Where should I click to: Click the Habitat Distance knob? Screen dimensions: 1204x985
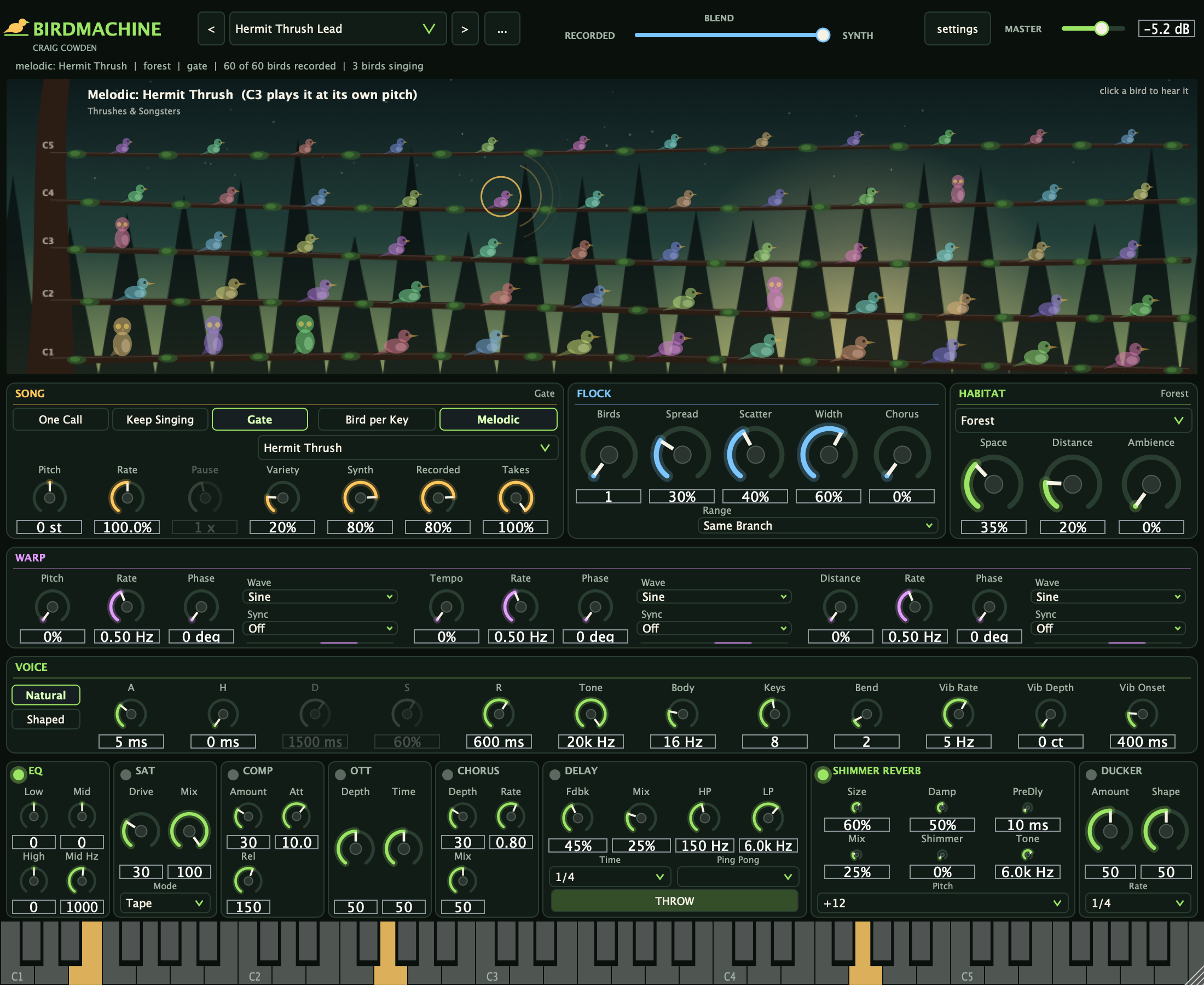click(1072, 484)
